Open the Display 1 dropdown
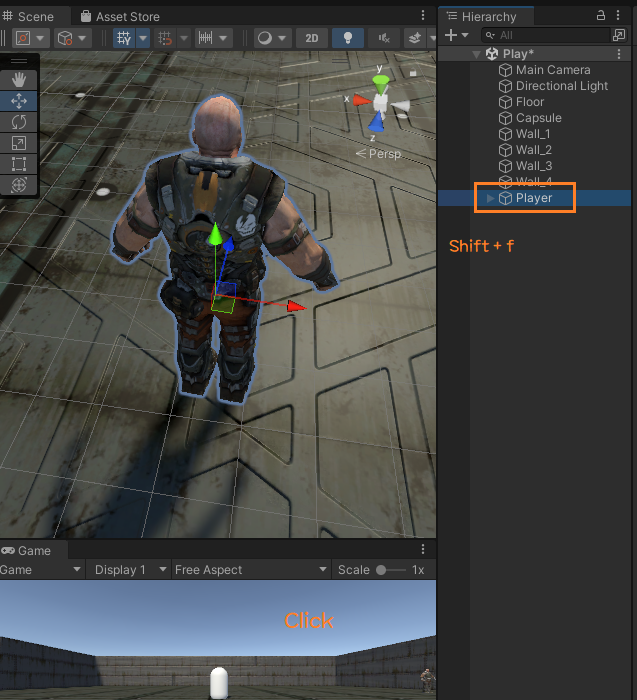Screen dimensions: 637x700 [130, 570]
